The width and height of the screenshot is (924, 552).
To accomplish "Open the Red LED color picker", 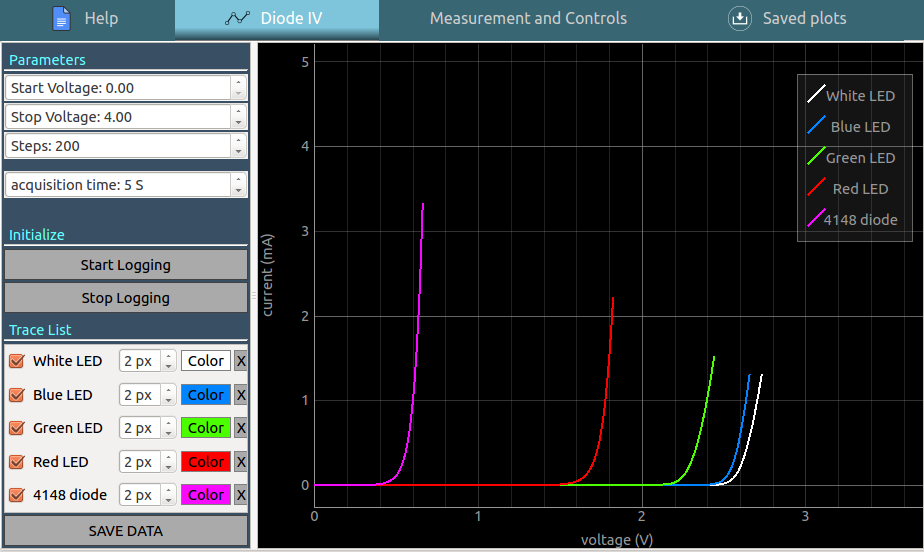I will [206, 462].
